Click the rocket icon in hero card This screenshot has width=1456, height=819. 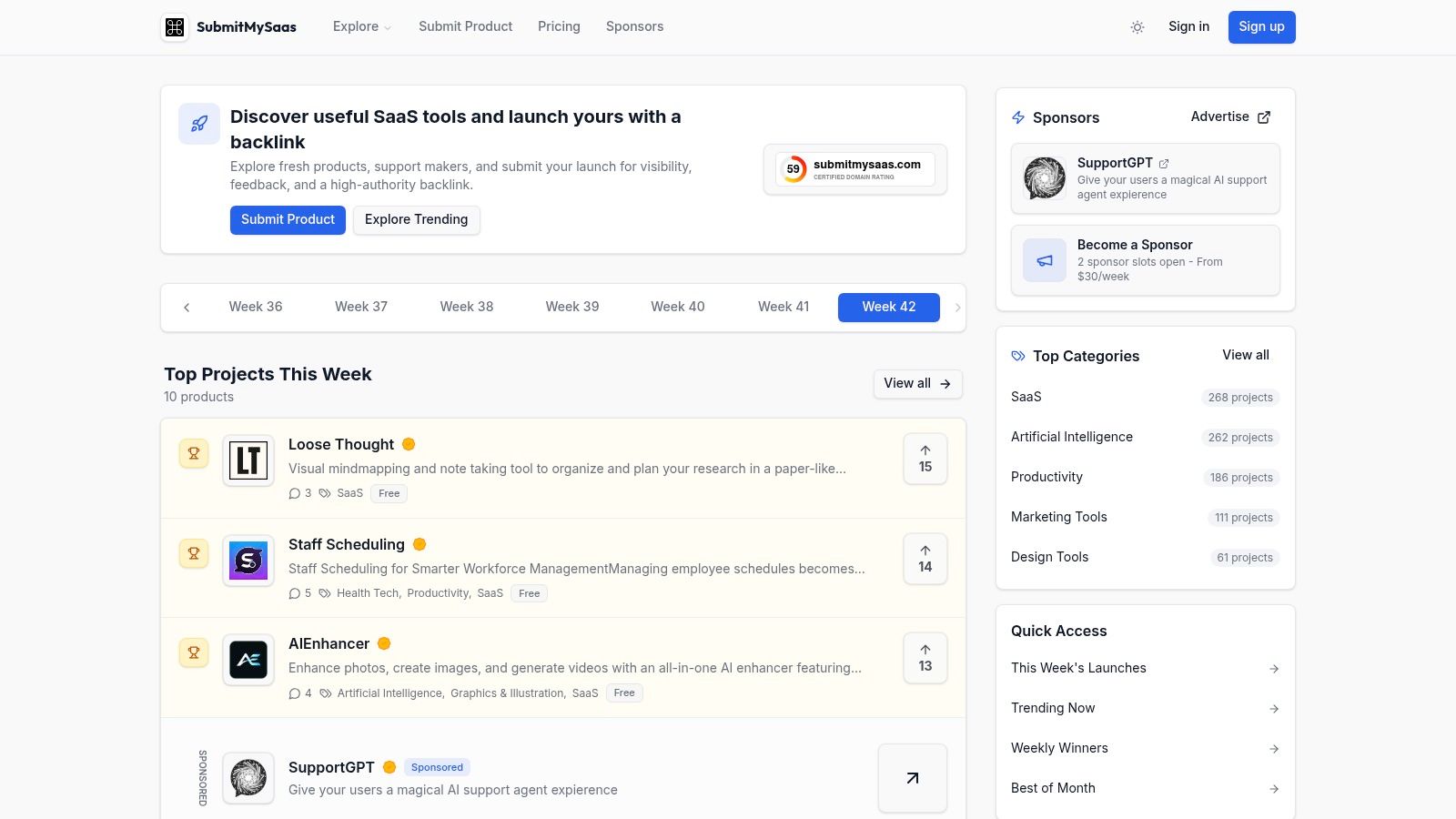[x=199, y=124]
